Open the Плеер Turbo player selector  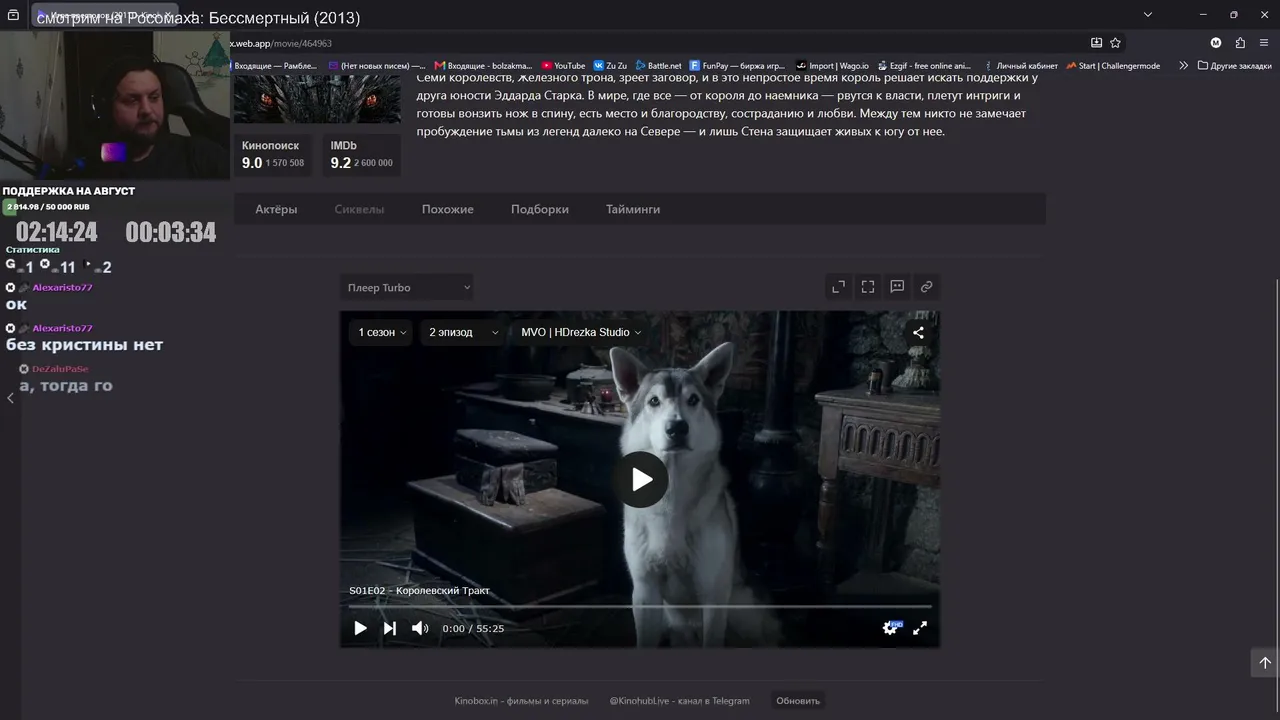(407, 288)
